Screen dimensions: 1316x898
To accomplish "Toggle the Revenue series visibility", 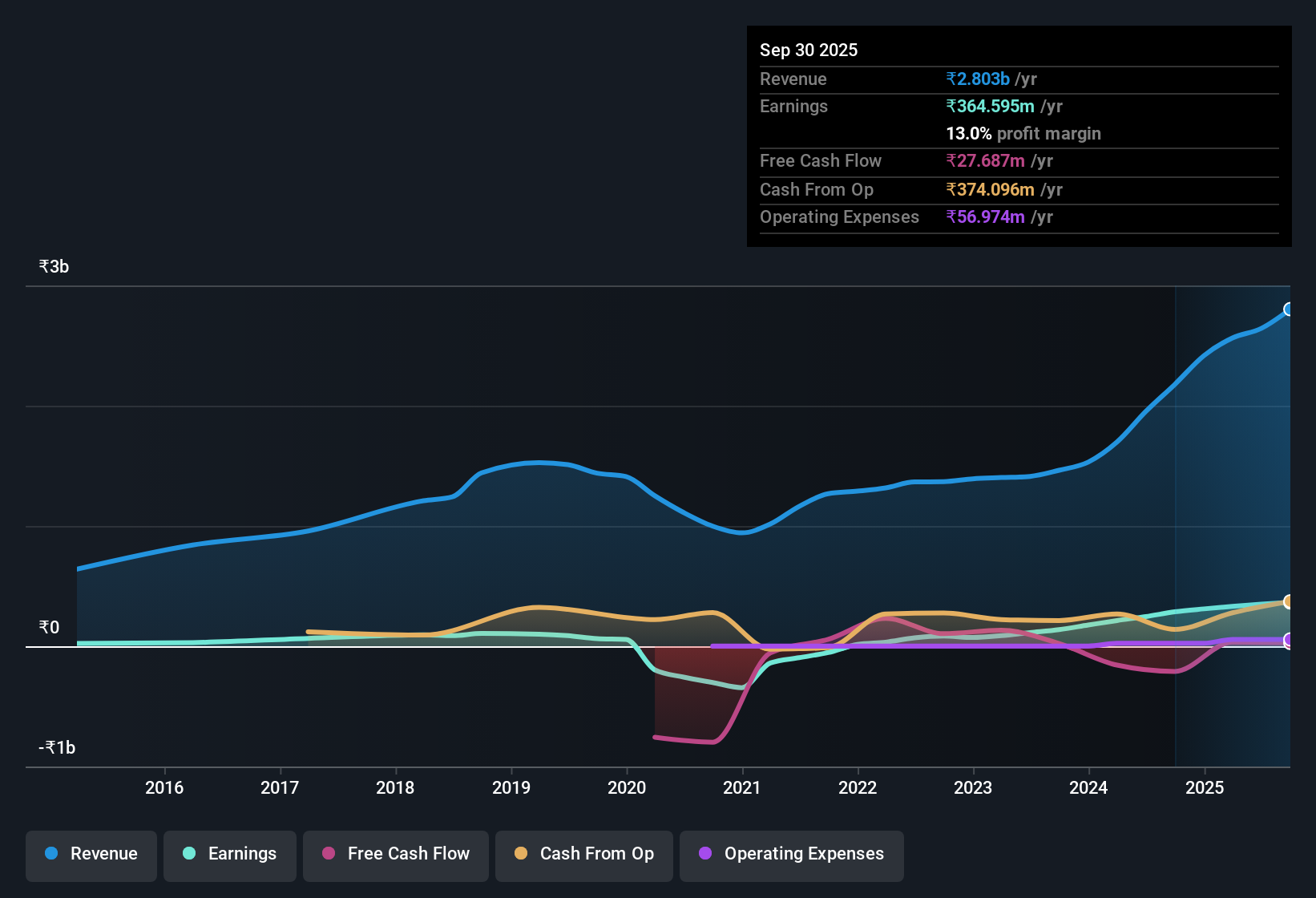I will [91, 854].
